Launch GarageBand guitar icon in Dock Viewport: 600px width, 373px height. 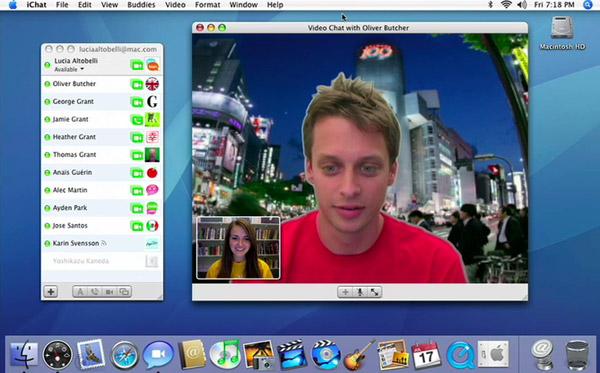pyautogui.click(x=359, y=354)
